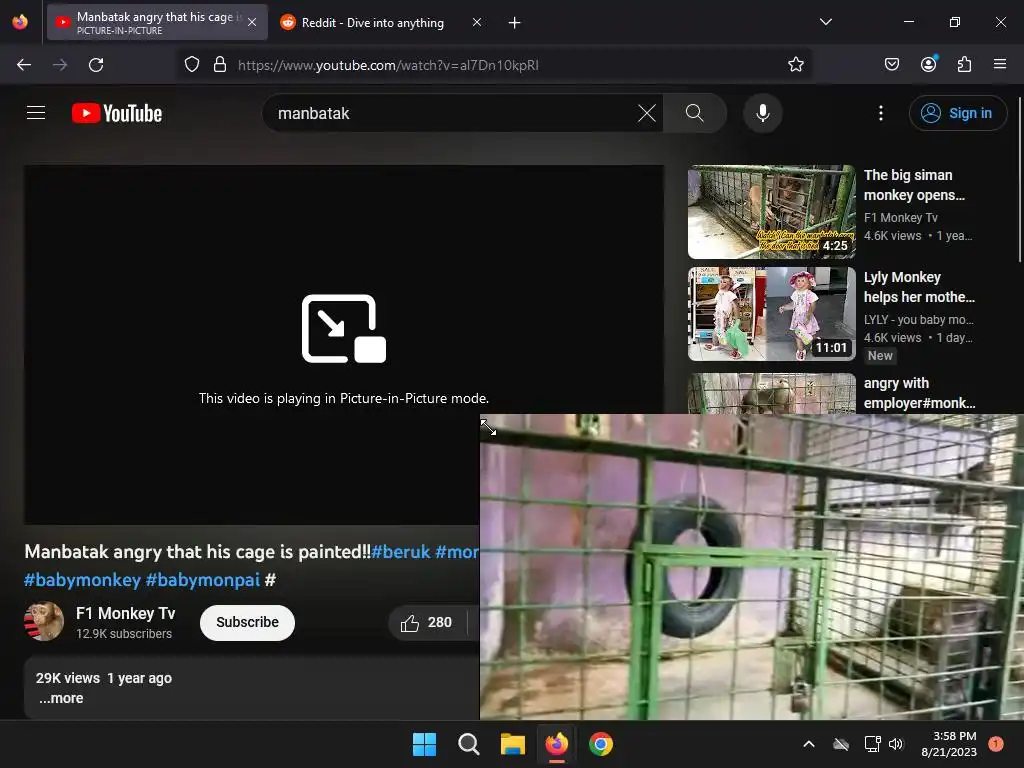
Task: Open Lyly Monkey helps her mother title
Action: tap(920, 287)
